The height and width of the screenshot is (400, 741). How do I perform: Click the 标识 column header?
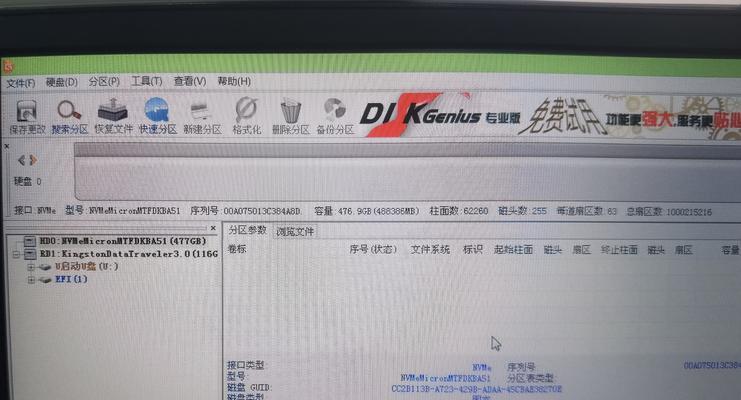pyautogui.click(x=473, y=249)
